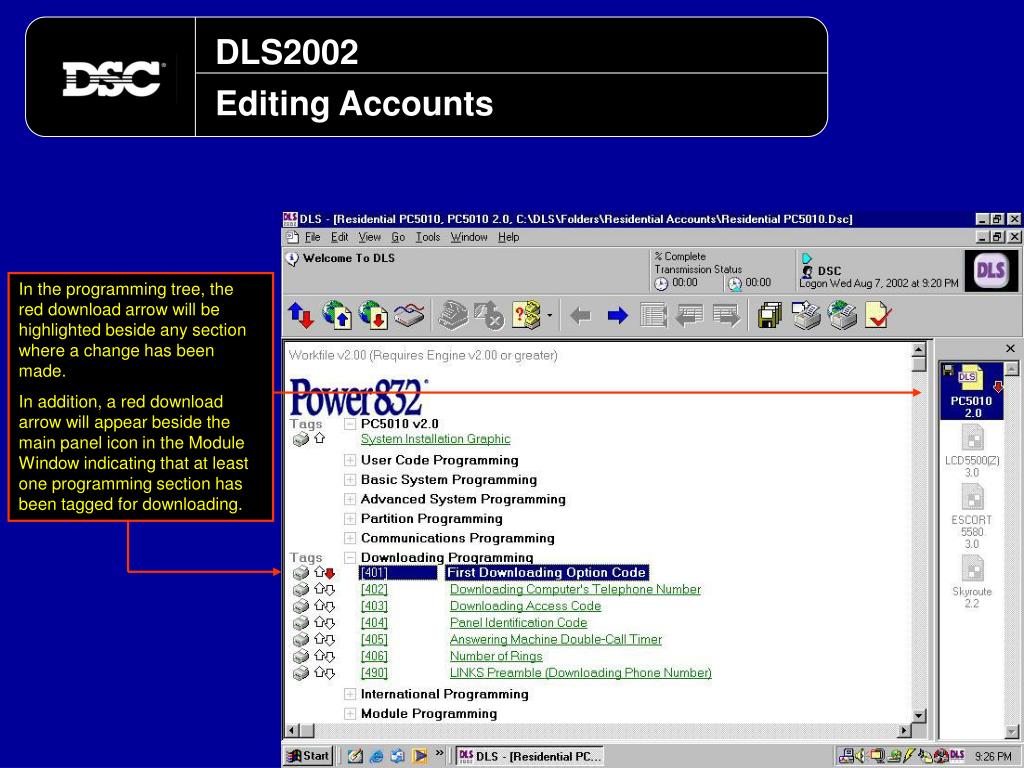Open the dropdown arrow beside the question-phones icon

pos(549,316)
